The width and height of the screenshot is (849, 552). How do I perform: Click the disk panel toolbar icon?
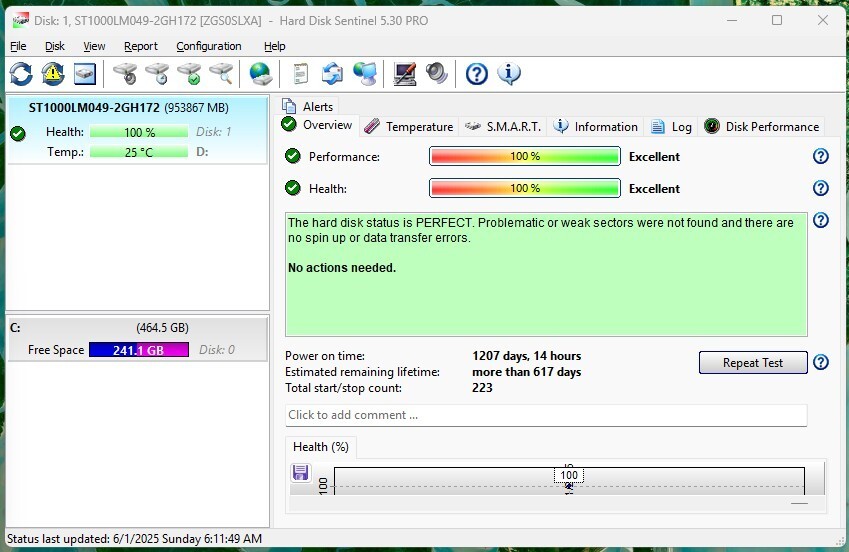(85, 74)
